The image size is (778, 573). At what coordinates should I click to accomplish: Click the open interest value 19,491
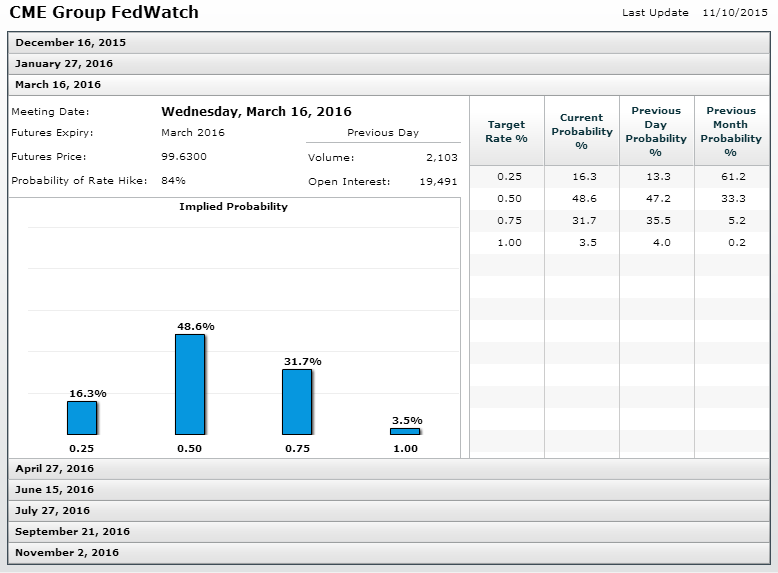[x=438, y=182]
